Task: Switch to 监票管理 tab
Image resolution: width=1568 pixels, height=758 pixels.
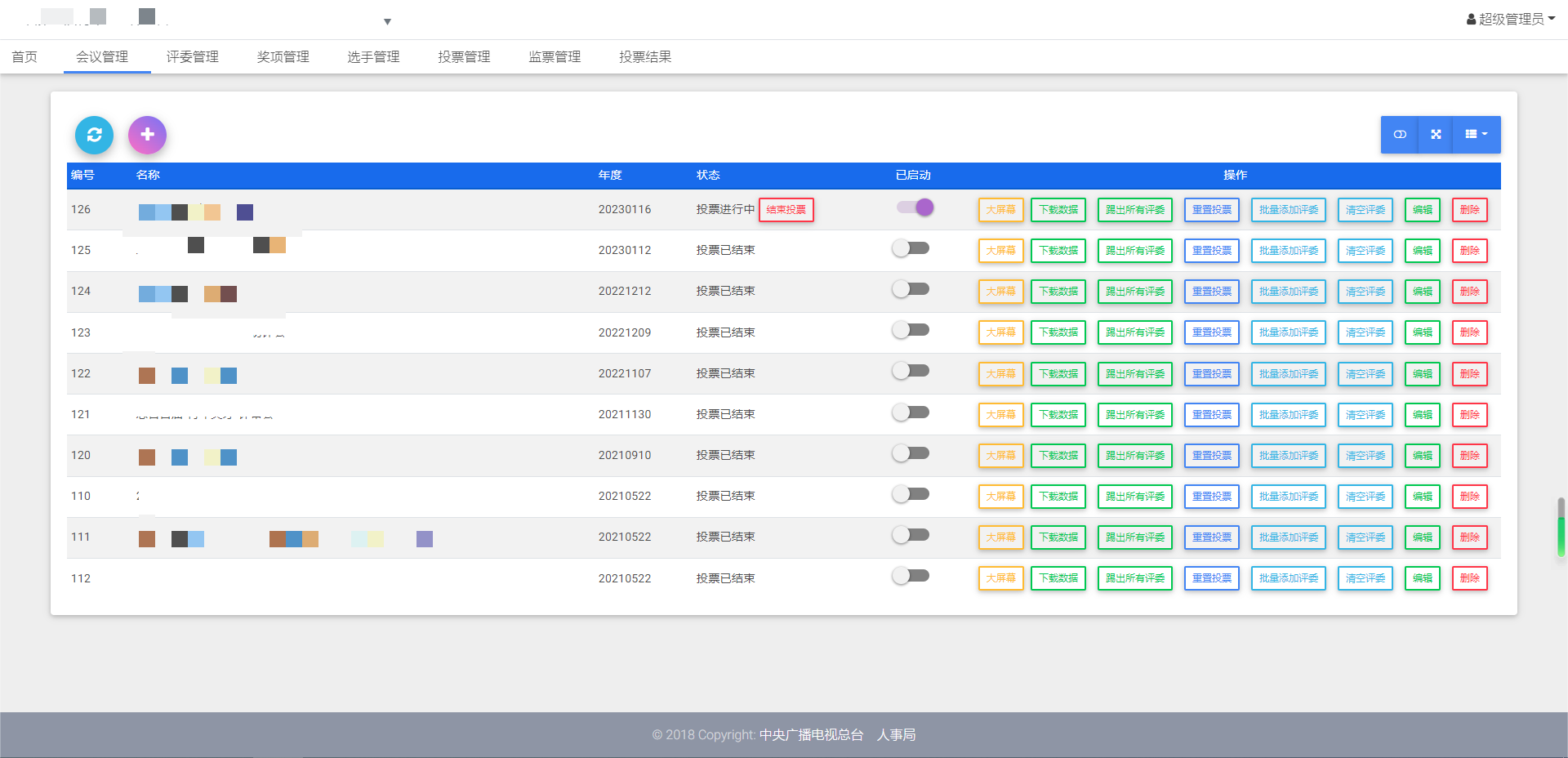Action: click(555, 56)
